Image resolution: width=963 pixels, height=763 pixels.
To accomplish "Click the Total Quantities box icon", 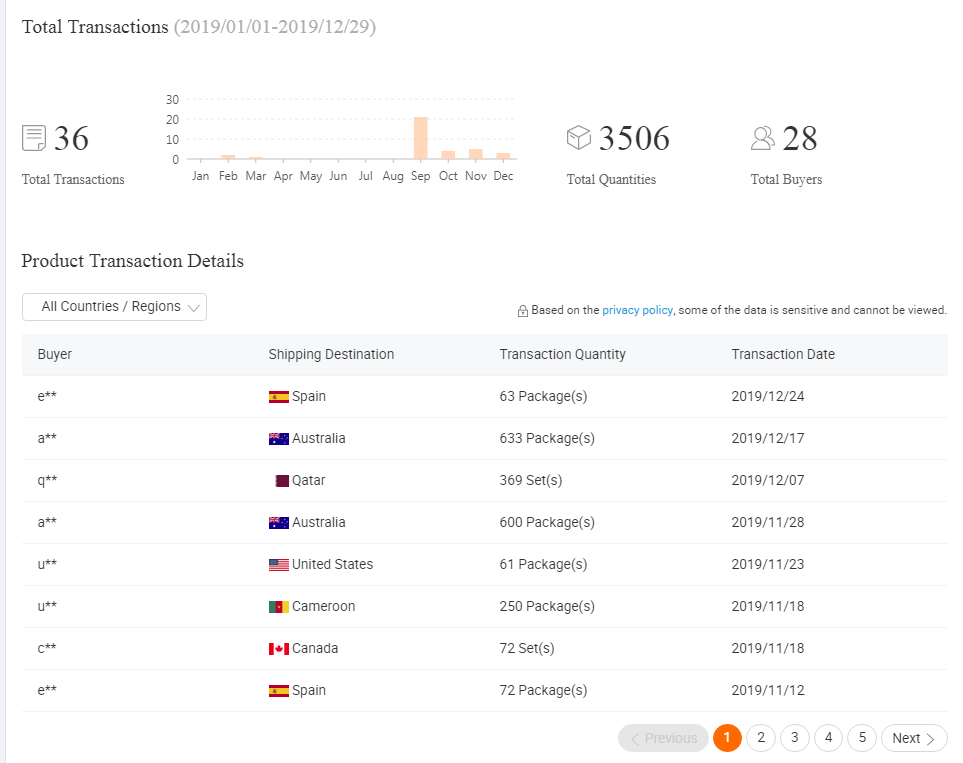I will (x=579, y=137).
